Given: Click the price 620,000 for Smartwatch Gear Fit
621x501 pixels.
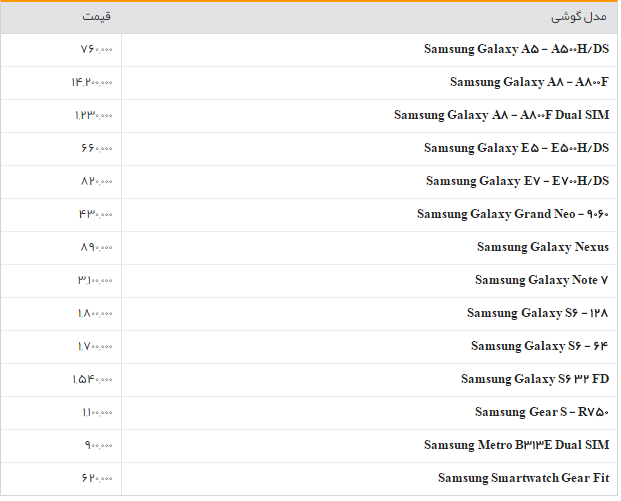Looking at the screenshot, I should point(97,478).
